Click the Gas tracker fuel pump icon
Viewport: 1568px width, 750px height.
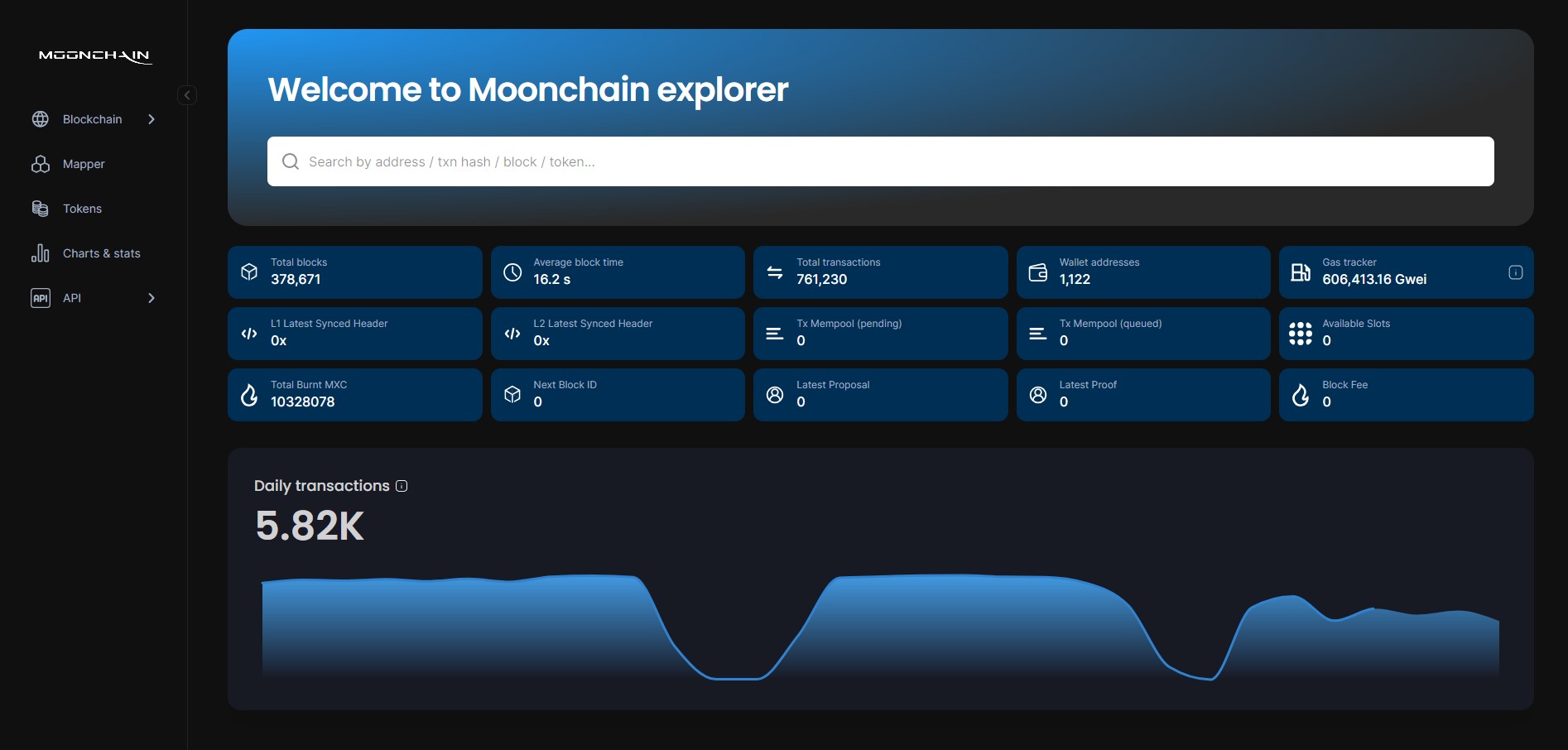pyautogui.click(x=1301, y=272)
